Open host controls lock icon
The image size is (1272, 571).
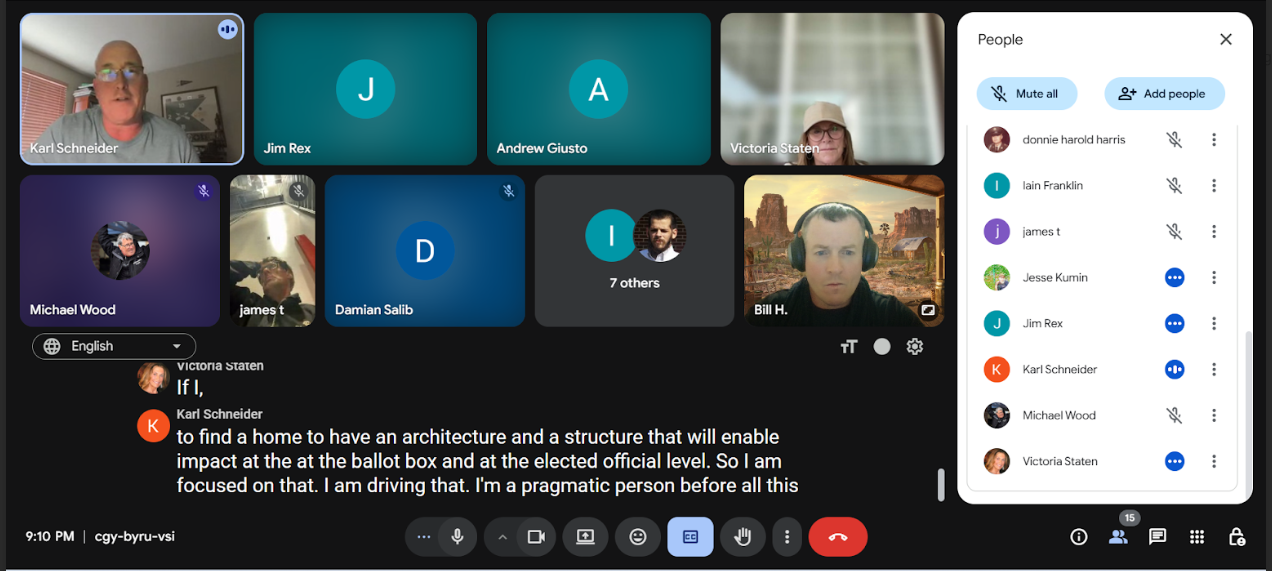(x=1236, y=537)
